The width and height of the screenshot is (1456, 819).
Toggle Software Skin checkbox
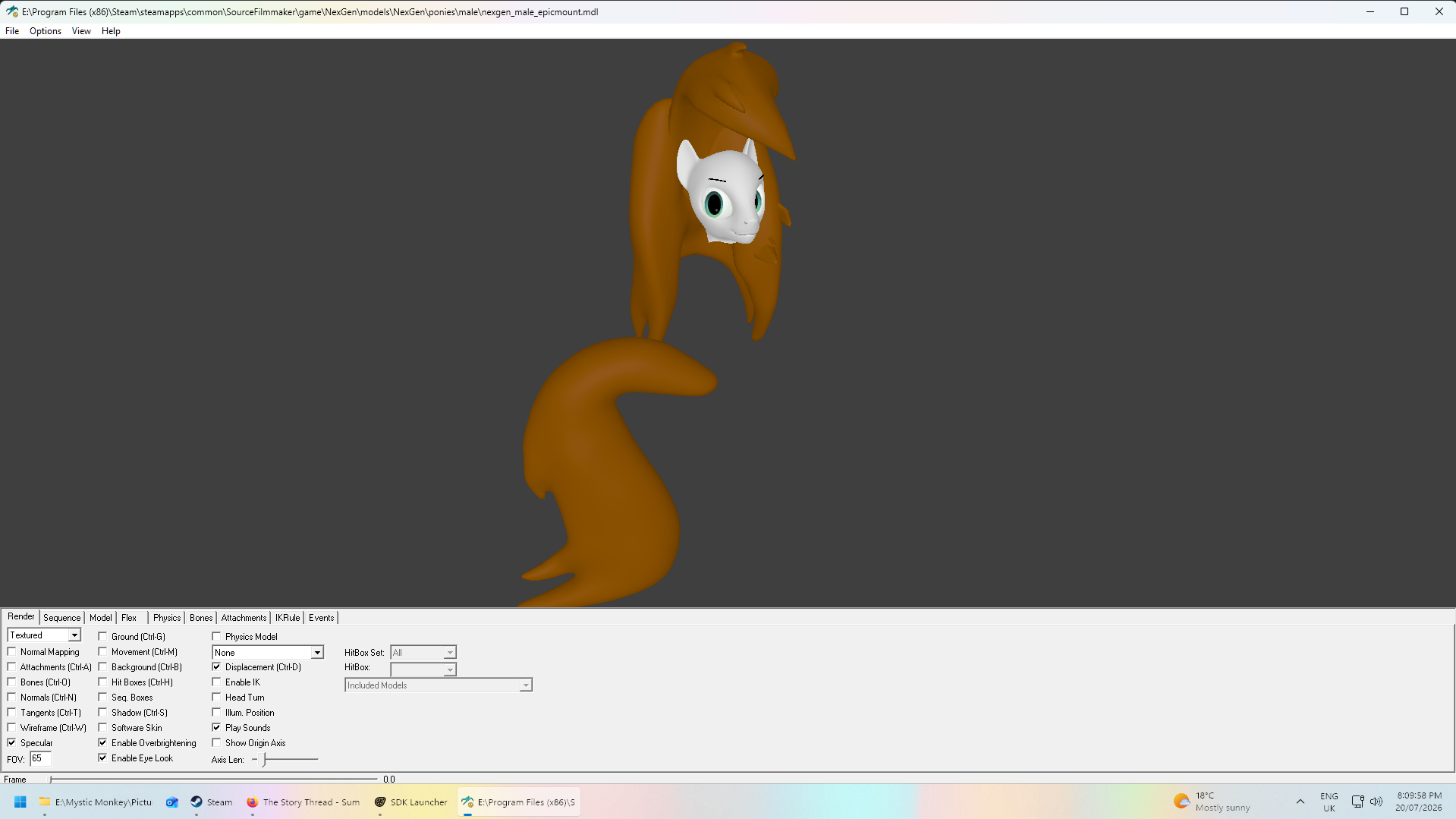(103, 728)
